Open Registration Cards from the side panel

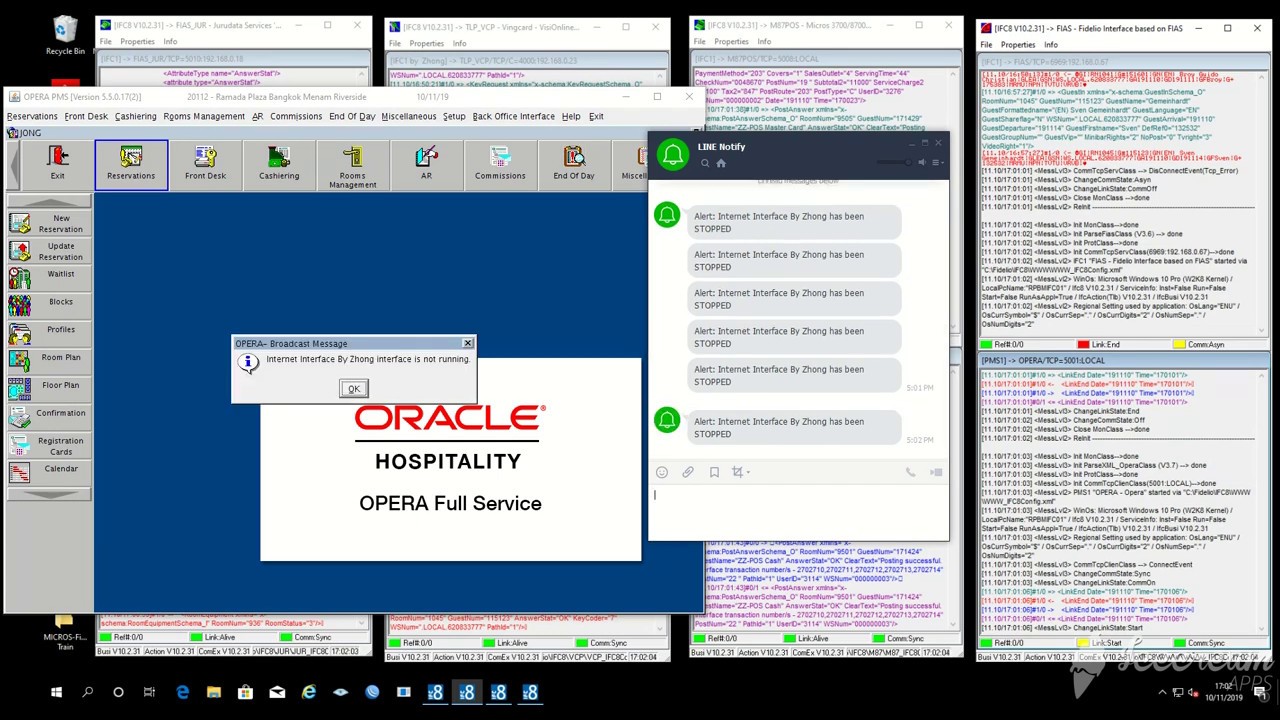50,445
